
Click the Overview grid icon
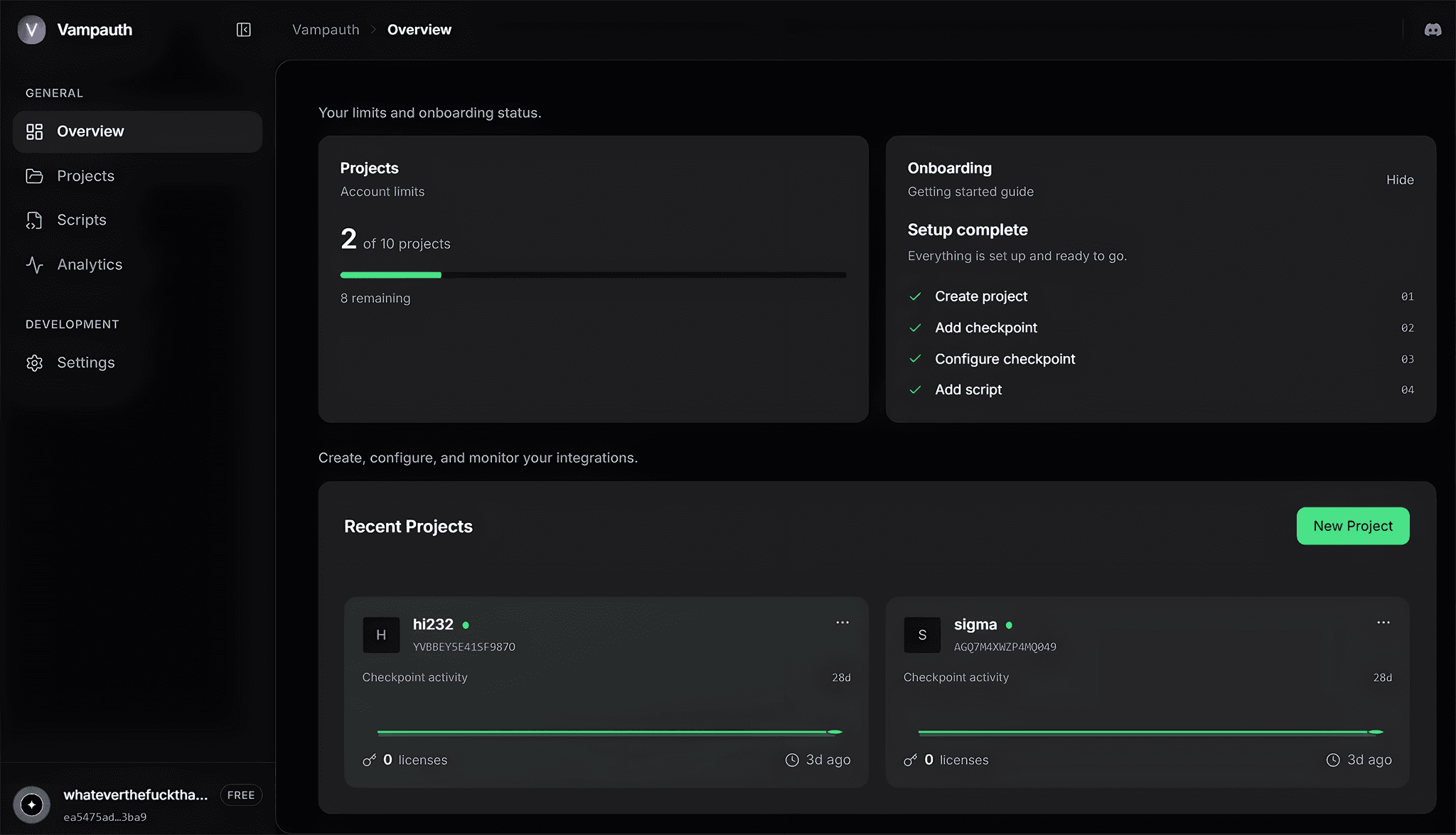(35, 131)
